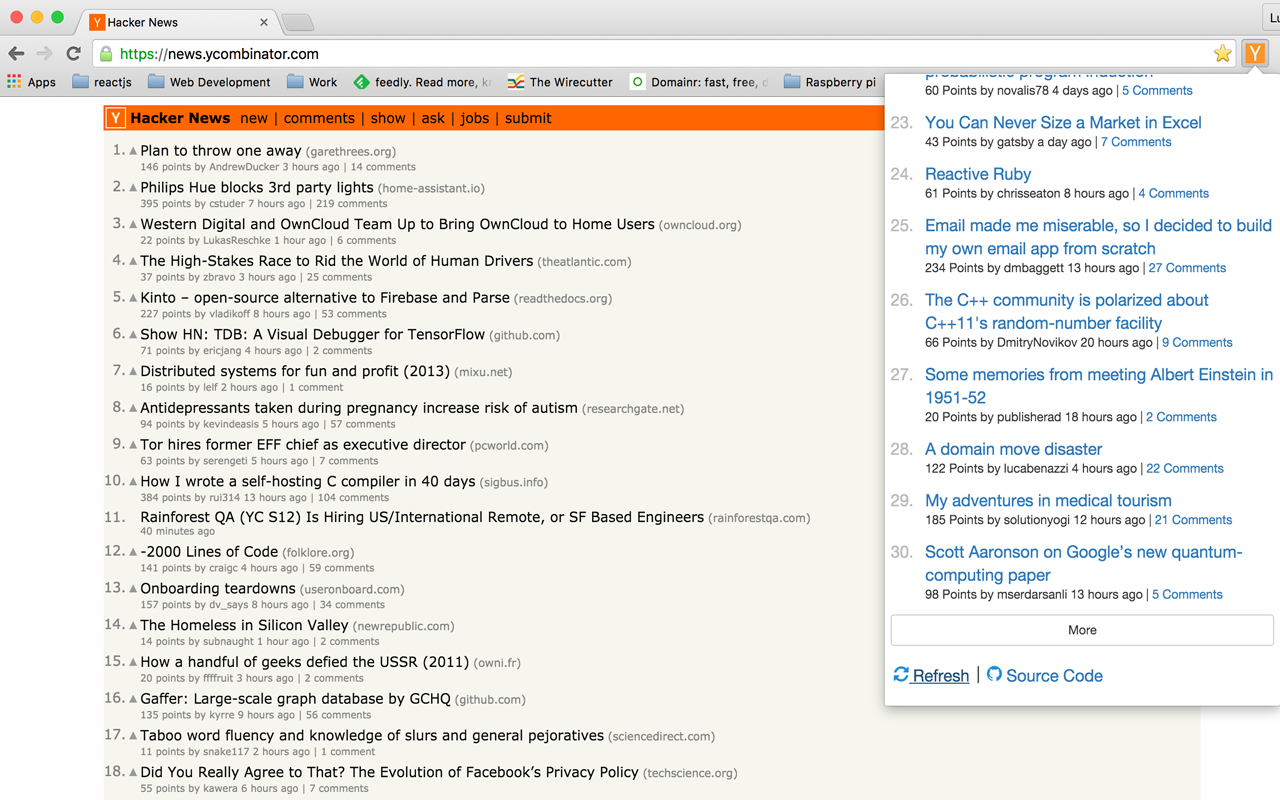Screen dimensions: 1280x800
Task: Reload the page with the refresh icon
Action: [73, 54]
